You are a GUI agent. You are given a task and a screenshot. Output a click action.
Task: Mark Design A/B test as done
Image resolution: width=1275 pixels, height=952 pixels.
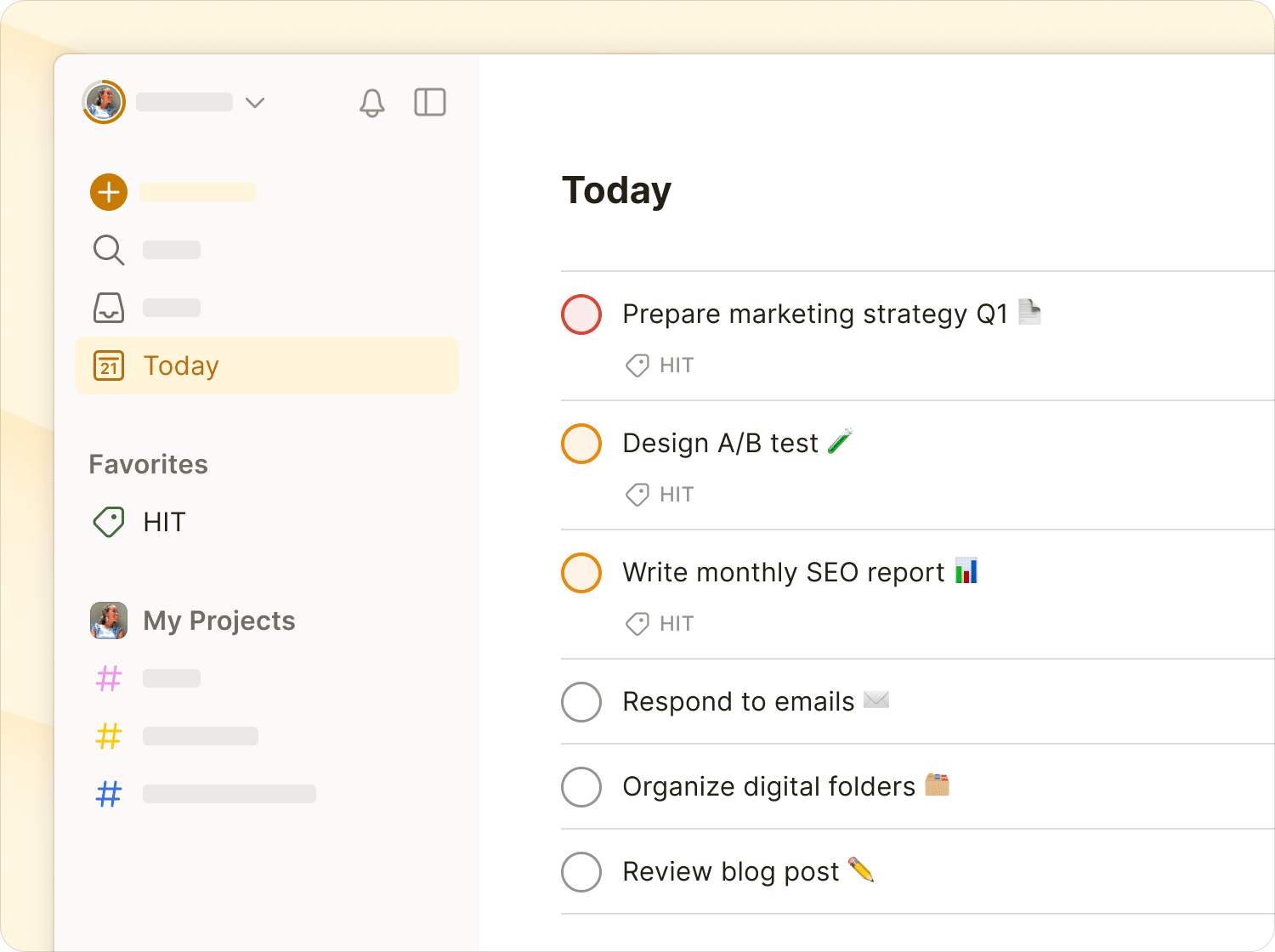click(581, 444)
